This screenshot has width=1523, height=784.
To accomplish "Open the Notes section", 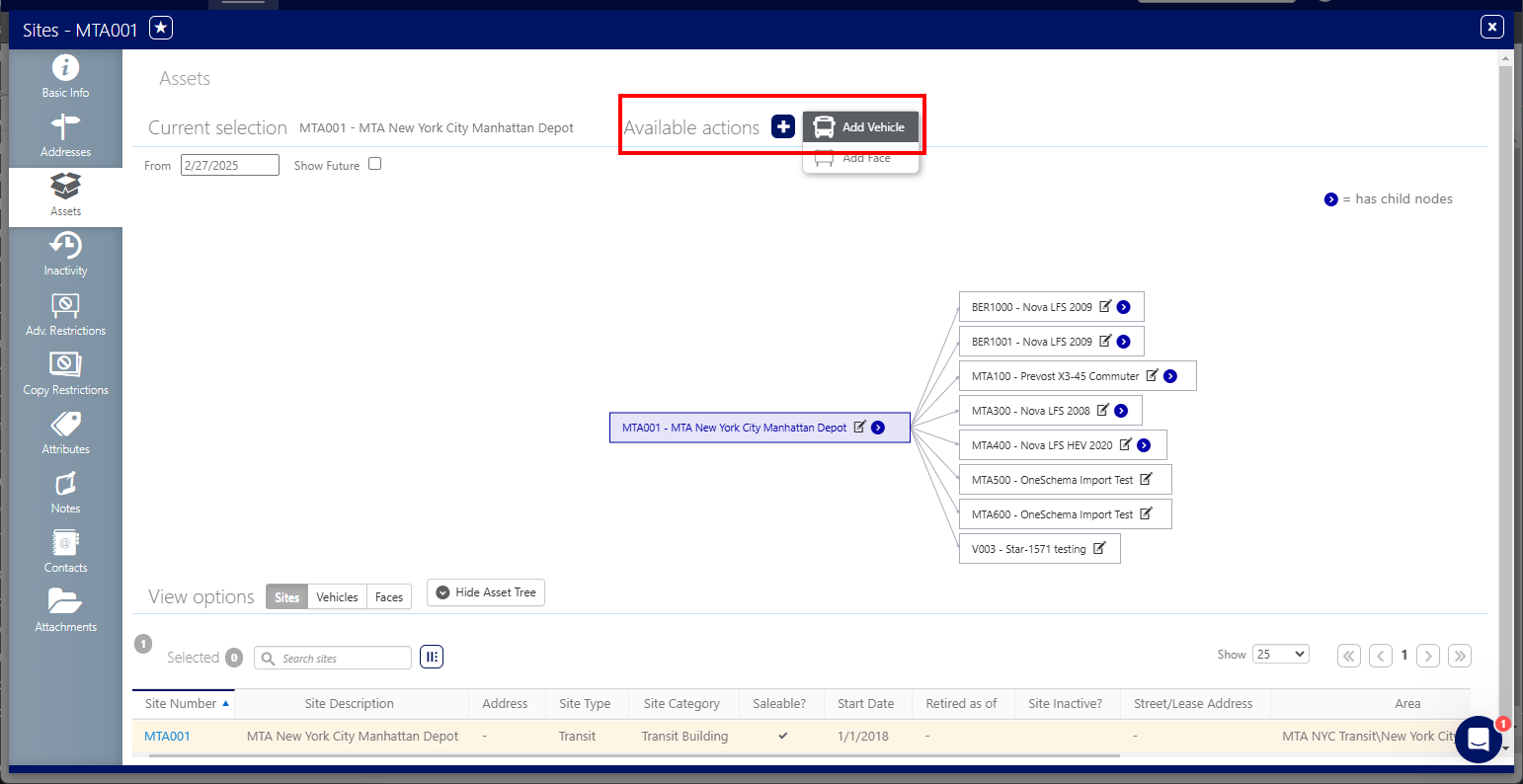I will coord(65,493).
